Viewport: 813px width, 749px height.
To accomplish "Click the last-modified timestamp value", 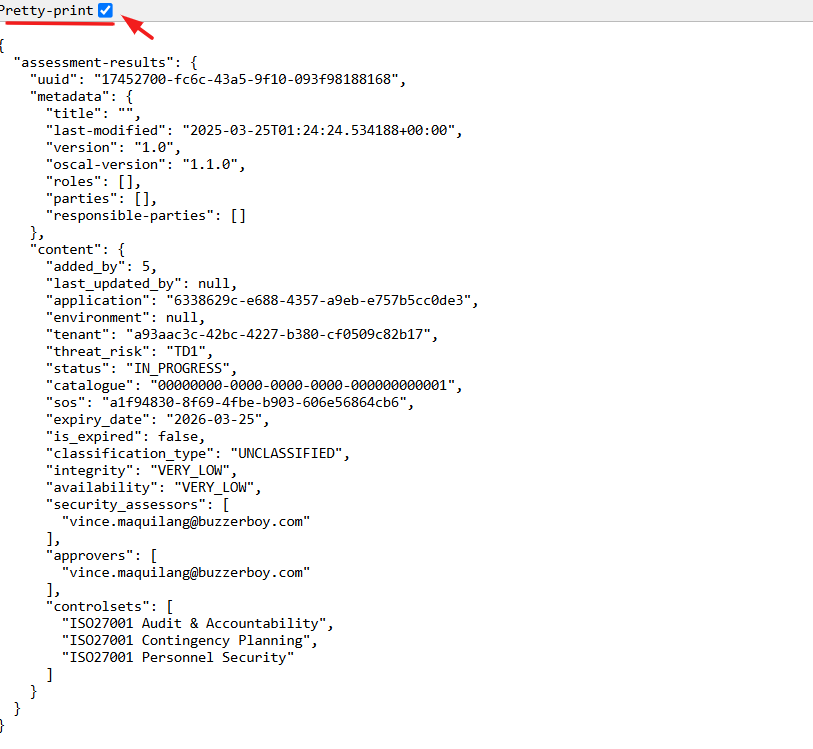I will point(320,130).
